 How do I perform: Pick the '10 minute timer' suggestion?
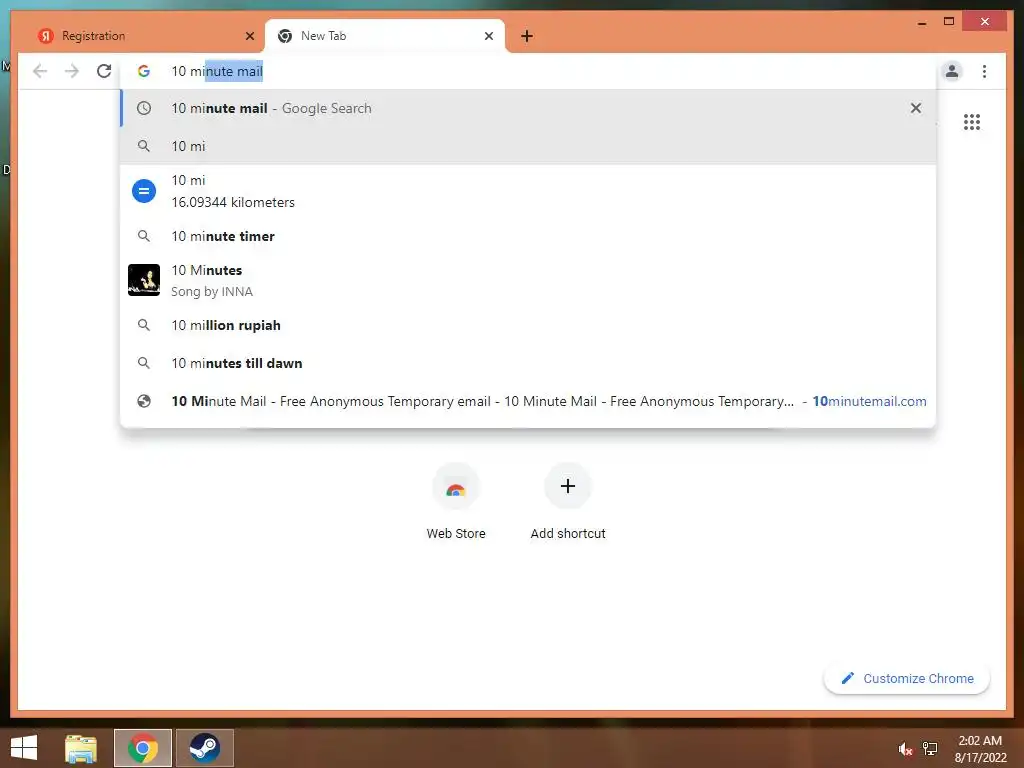pos(528,236)
